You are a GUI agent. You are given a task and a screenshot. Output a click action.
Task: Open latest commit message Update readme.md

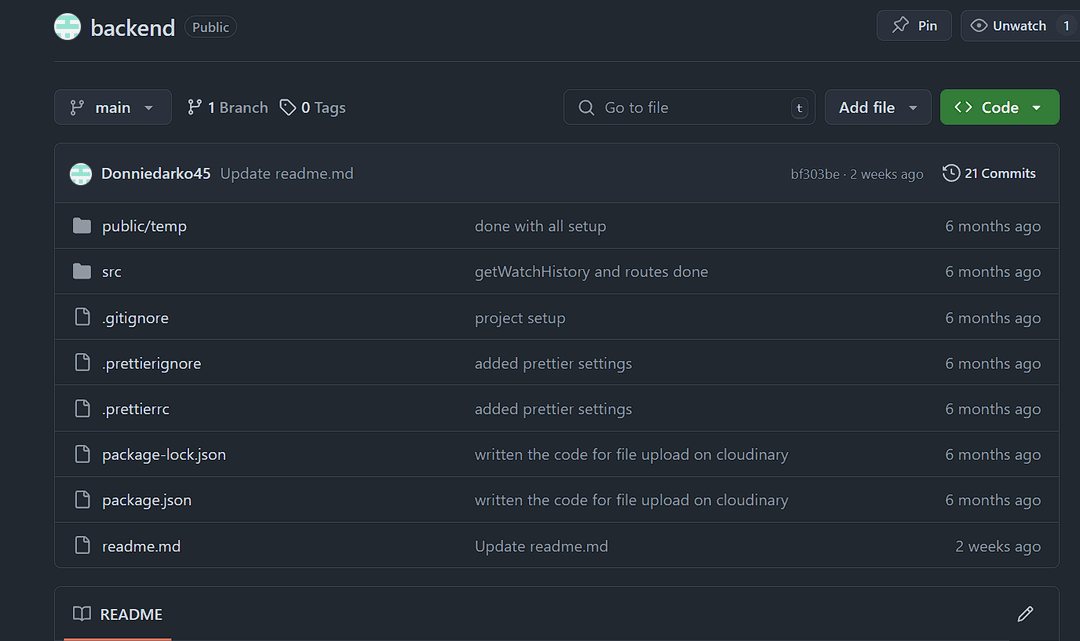[287, 174]
